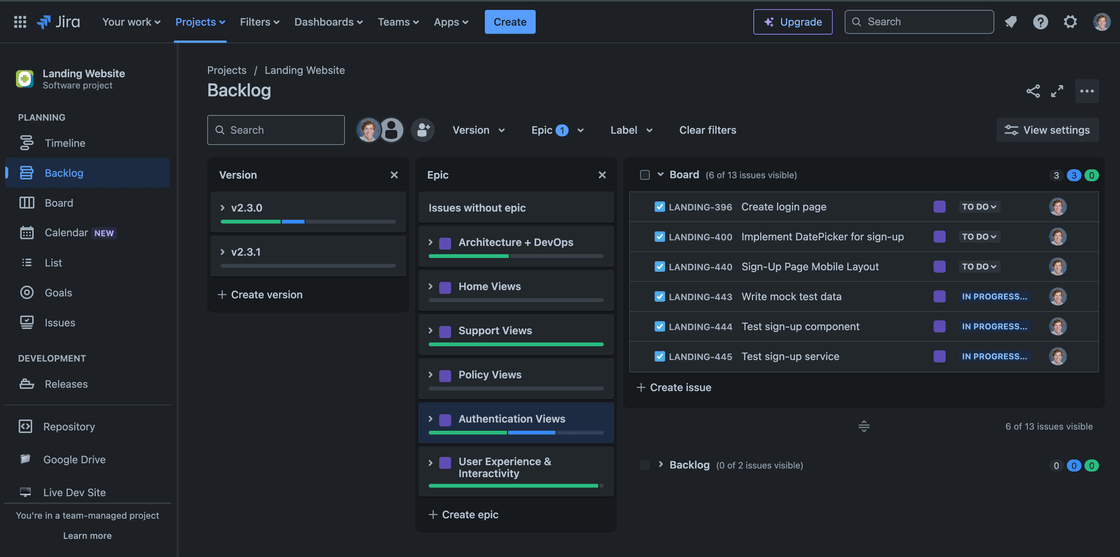Open the Epic filter dropdown

pyautogui.click(x=558, y=130)
